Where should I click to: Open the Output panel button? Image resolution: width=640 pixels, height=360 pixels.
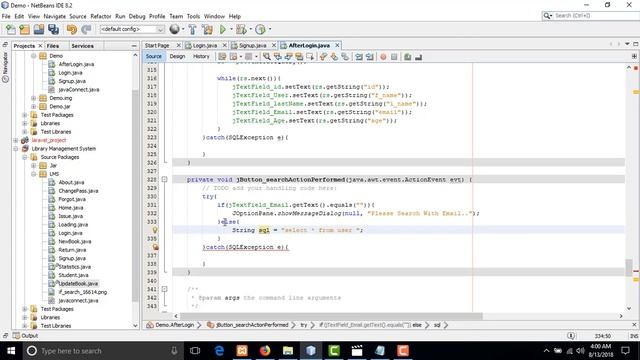click(25, 336)
